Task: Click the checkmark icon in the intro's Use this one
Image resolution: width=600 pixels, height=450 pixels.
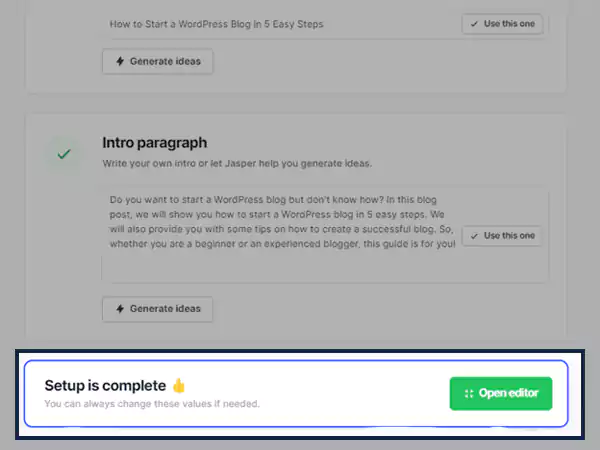Action: pyautogui.click(x=474, y=236)
